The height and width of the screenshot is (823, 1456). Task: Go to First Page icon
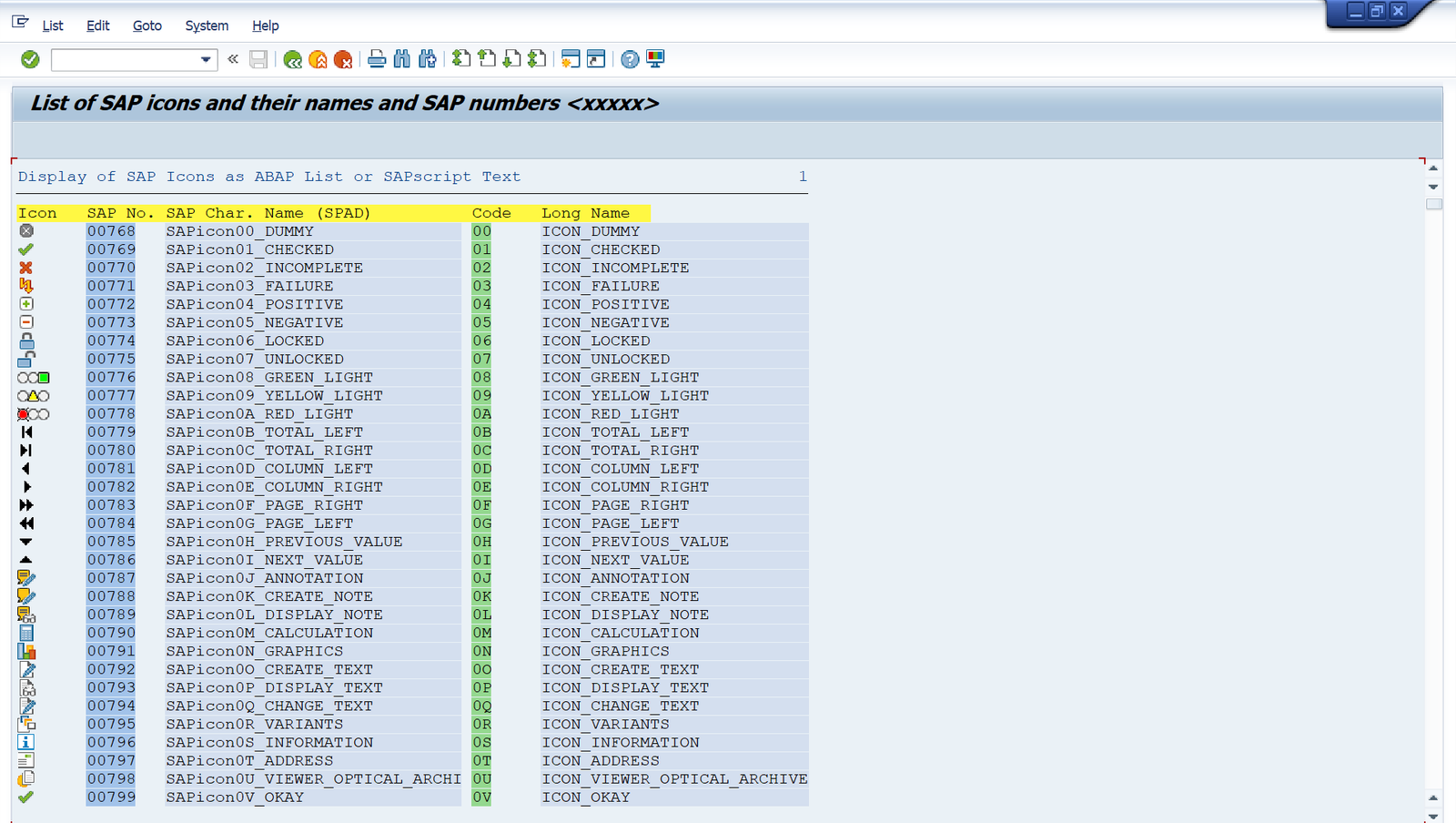point(461,59)
